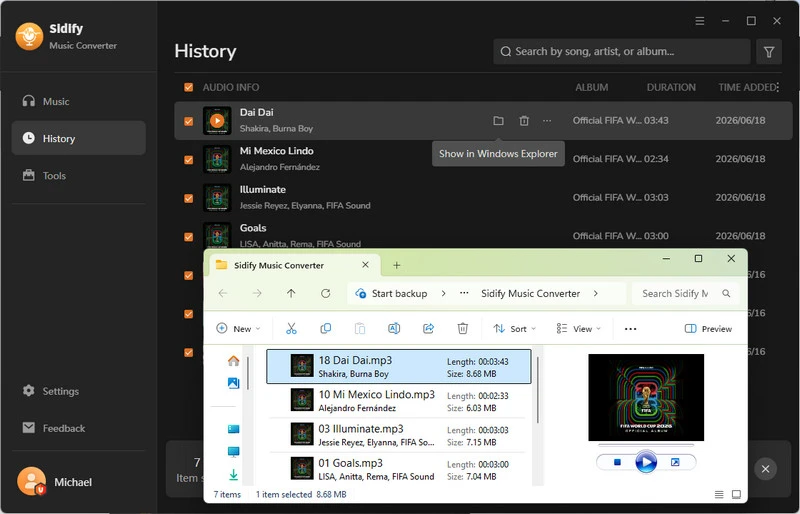Expand chevron after Sidify Music Converter breadcrumb
The height and width of the screenshot is (514, 800).
[x=595, y=293]
